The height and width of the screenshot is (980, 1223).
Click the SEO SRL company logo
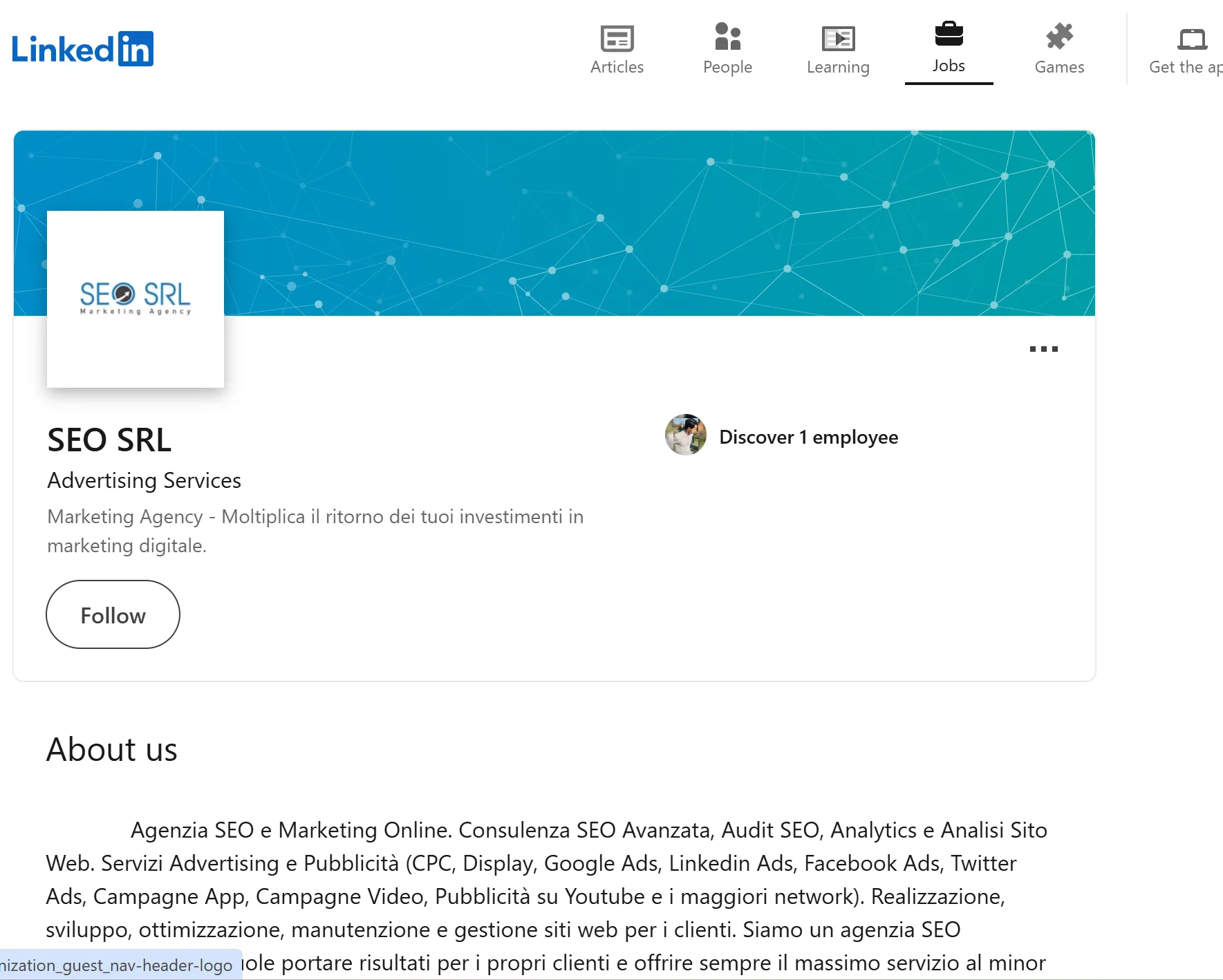[136, 298]
